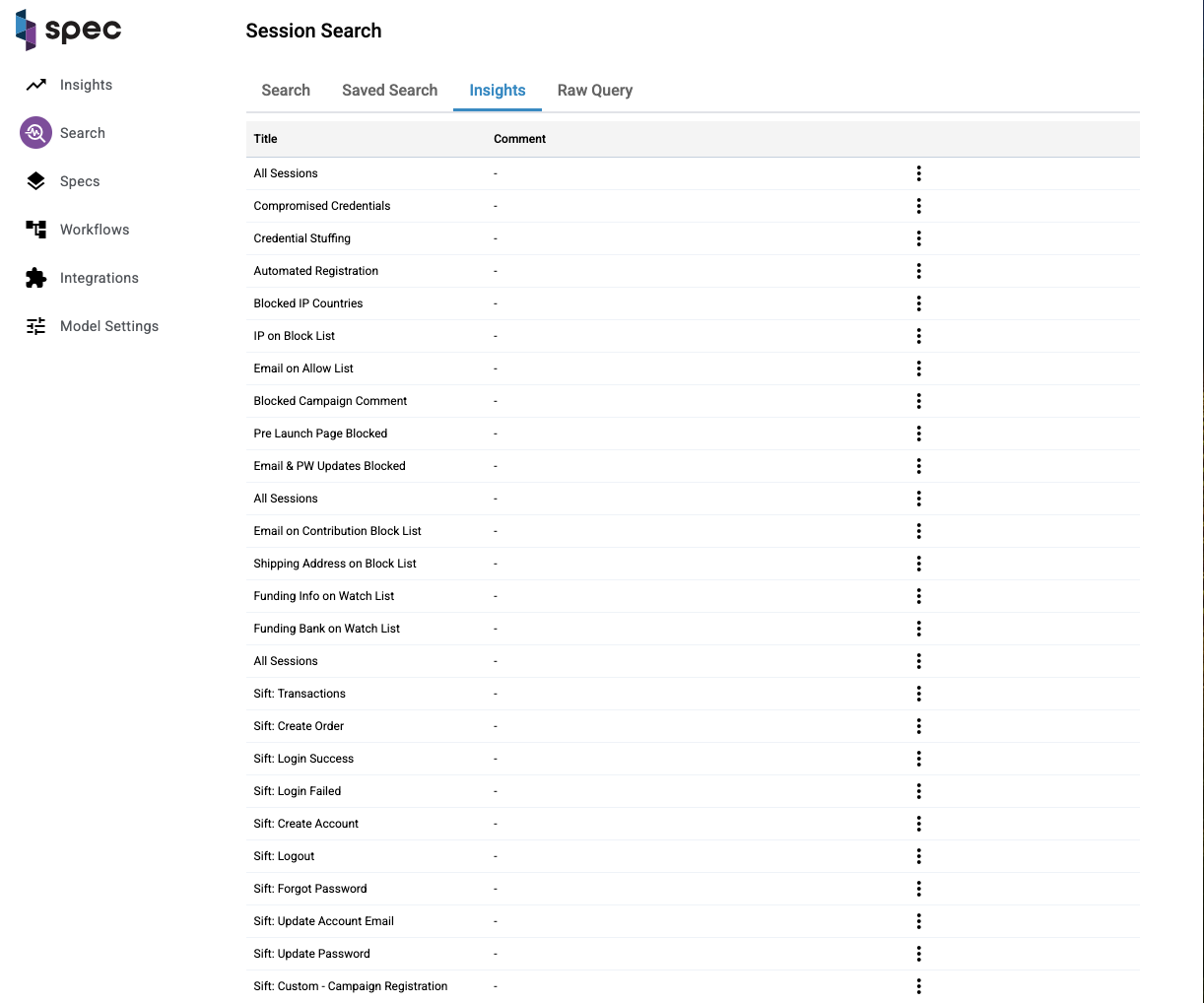Viewport: 1204px width, 1003px height.
Task: Open more options for Blocked IP Countries
Action: tap(918, 303)
